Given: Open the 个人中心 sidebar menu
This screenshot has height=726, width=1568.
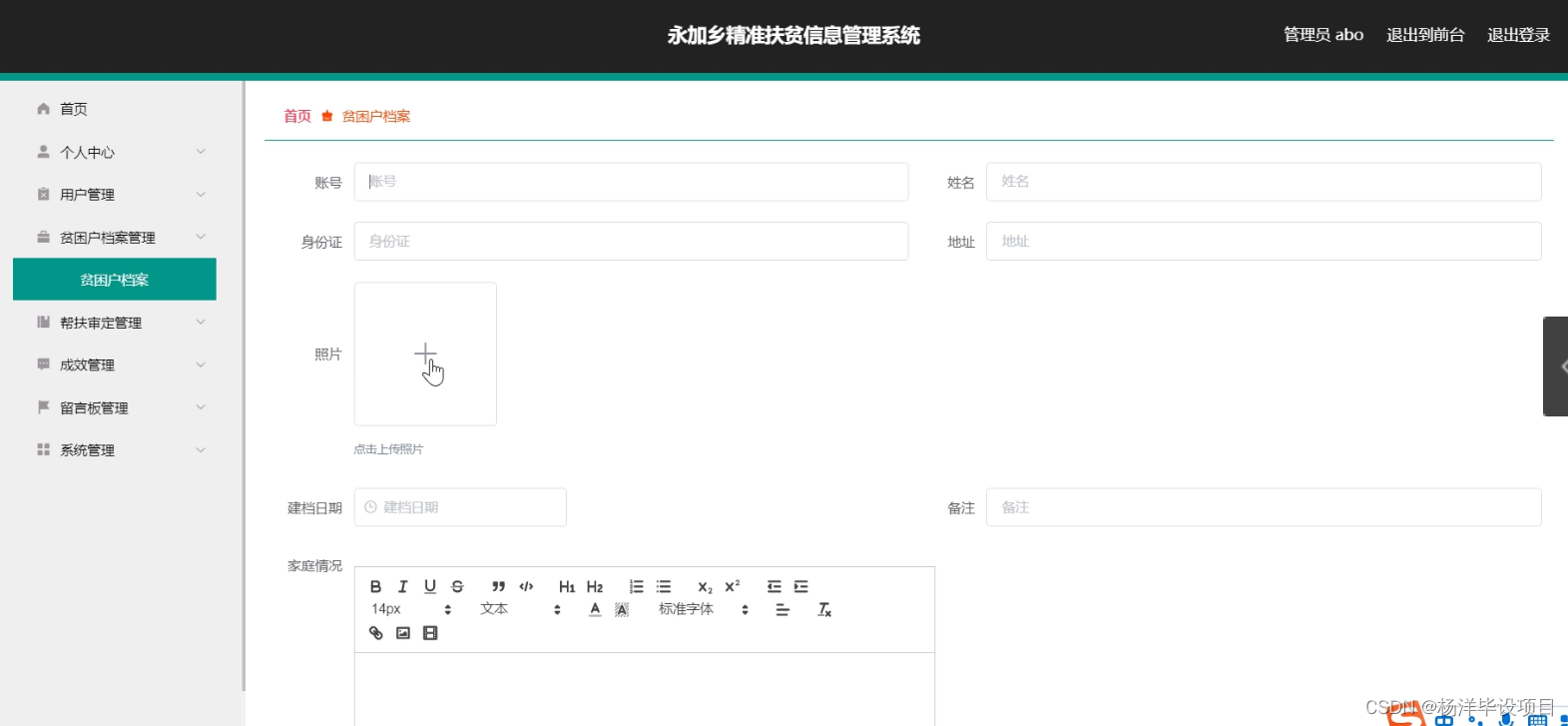Looking at the screenshot, I should tap(115, 152).
